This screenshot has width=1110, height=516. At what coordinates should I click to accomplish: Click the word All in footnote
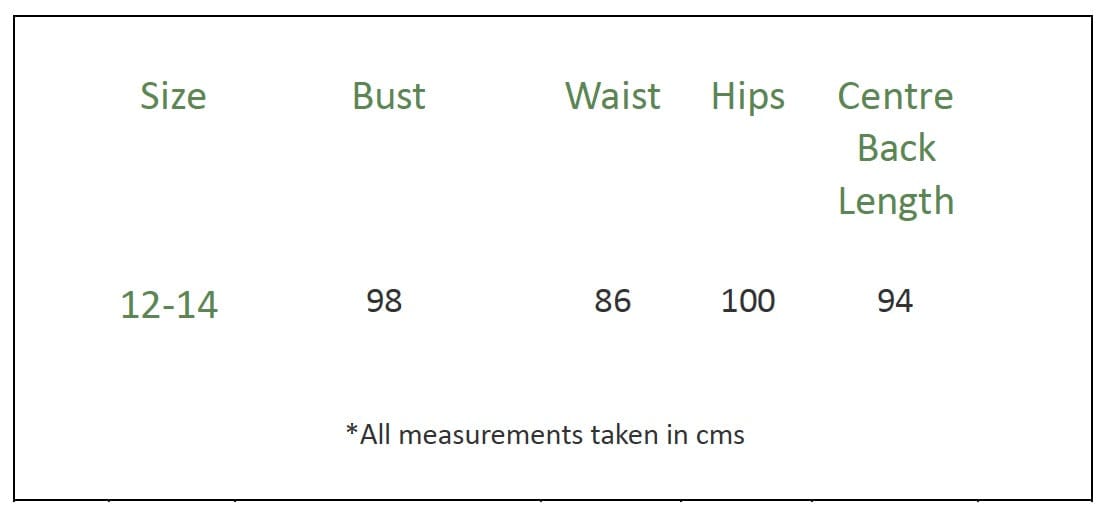[x=376, y=435]
